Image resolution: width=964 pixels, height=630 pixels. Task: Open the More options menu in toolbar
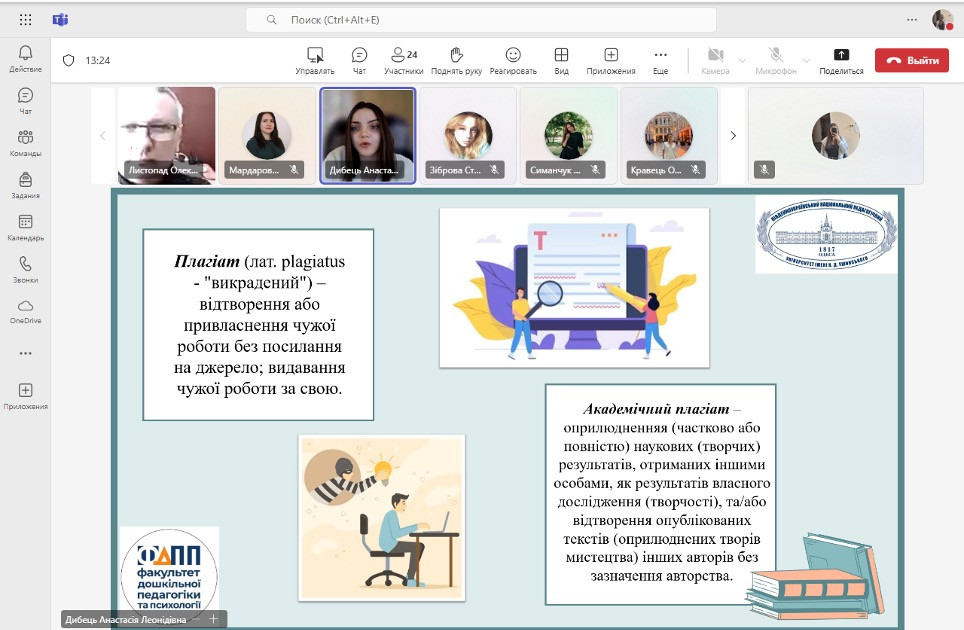(x=660, y=59)
